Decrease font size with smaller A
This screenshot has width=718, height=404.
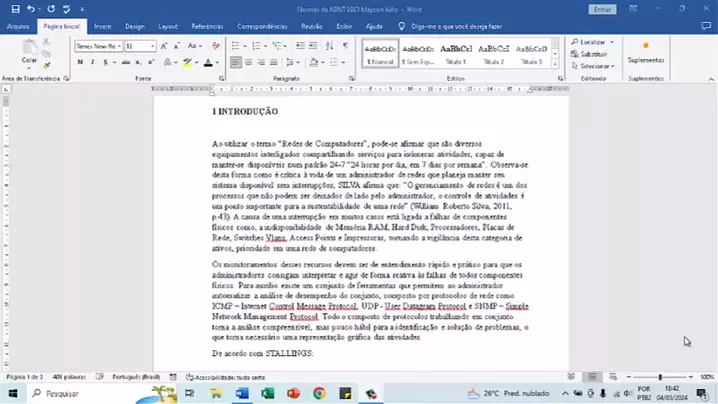tap(176, 46)
